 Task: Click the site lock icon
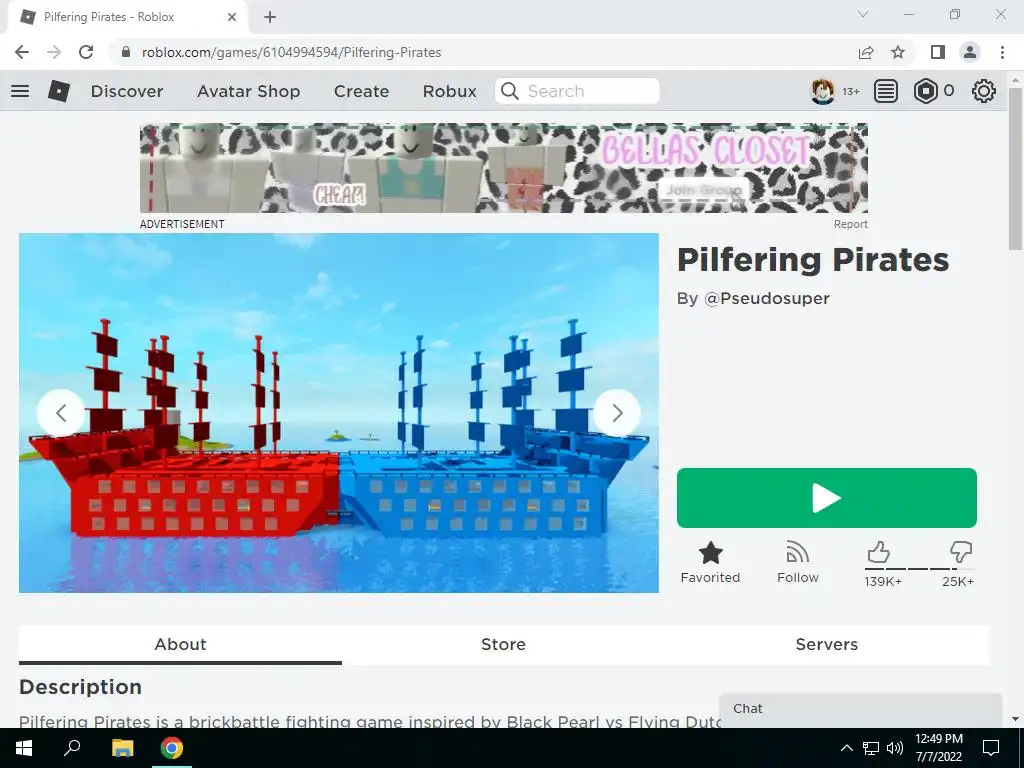(x=127, y=52)
